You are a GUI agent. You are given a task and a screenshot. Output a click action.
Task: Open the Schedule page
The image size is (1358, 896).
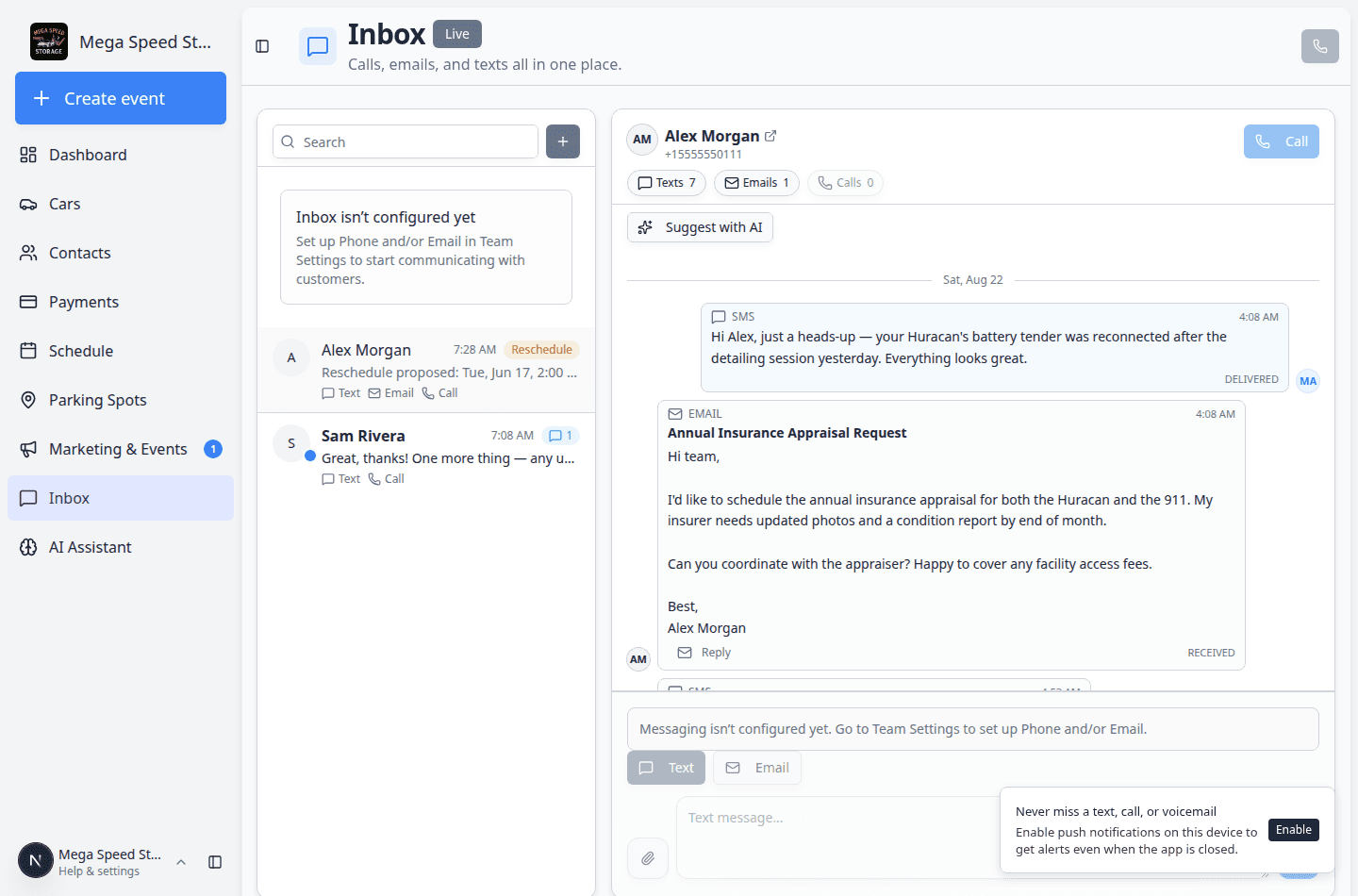click(x=121, y=351)
